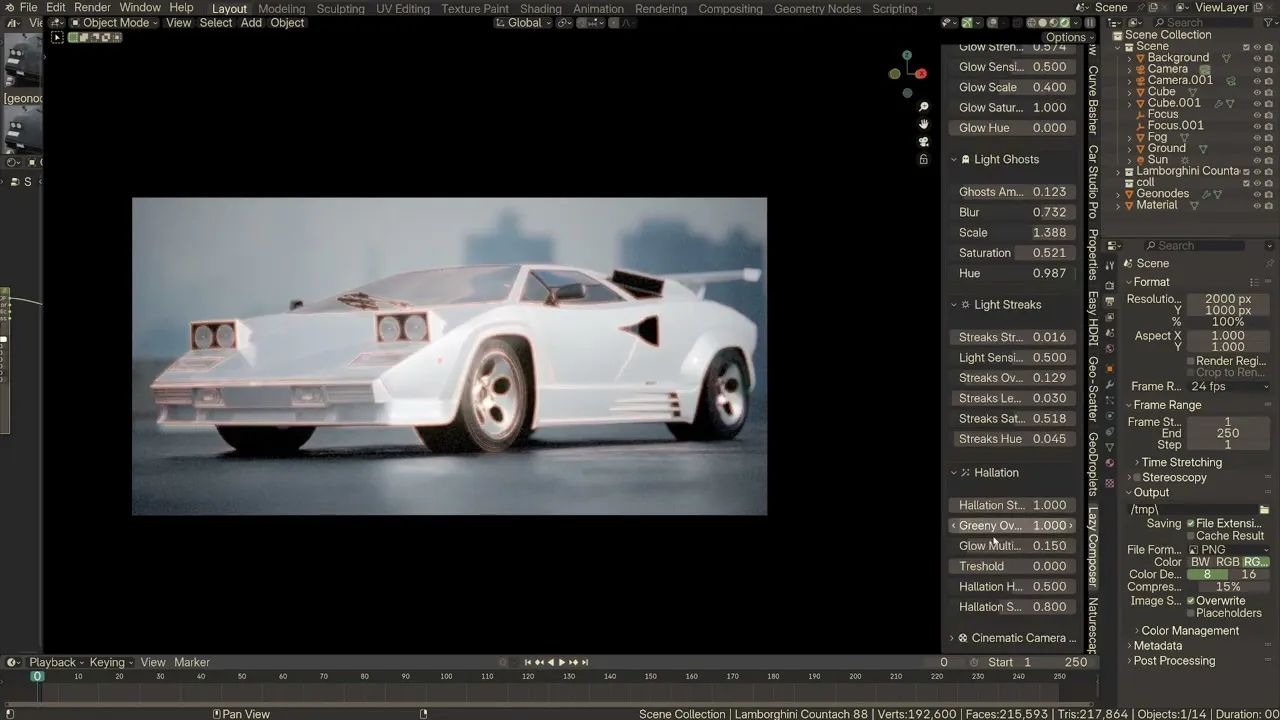1280x720 pixels.
Task: Click the play animation button in timeline
Action: click(x=562, y=662)
